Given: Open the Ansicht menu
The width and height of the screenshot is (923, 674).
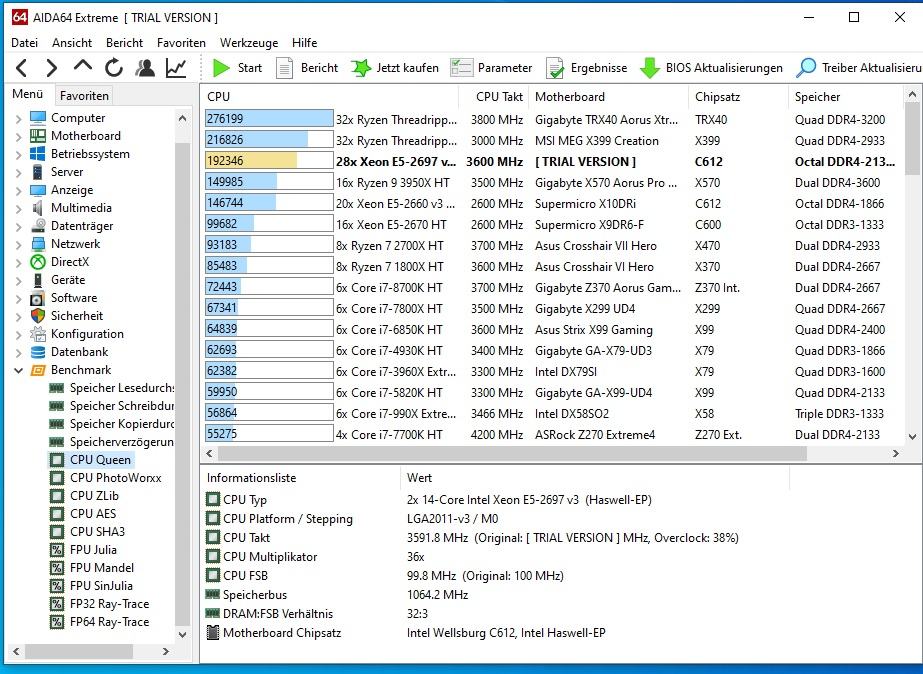Looking at the screenshot, I should click(72, 42).
